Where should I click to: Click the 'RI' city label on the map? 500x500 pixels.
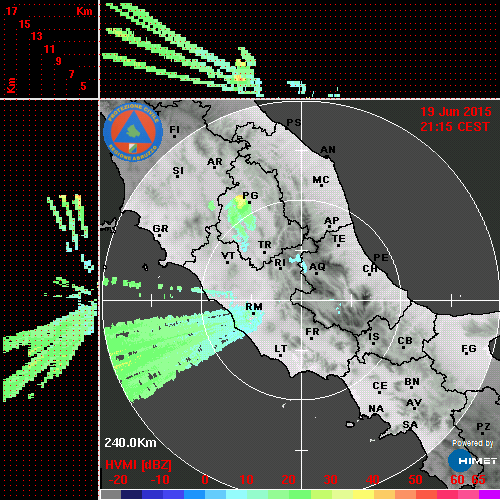click(x=280, y=263)
